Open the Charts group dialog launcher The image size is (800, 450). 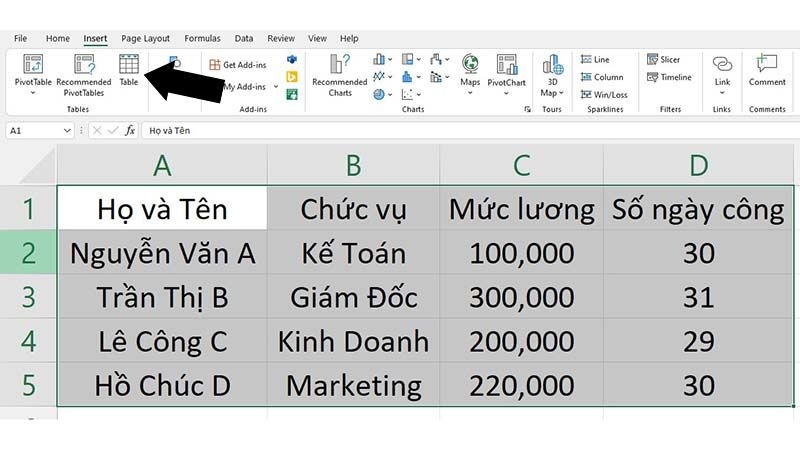pyautogui.click(x=527, y=109)
